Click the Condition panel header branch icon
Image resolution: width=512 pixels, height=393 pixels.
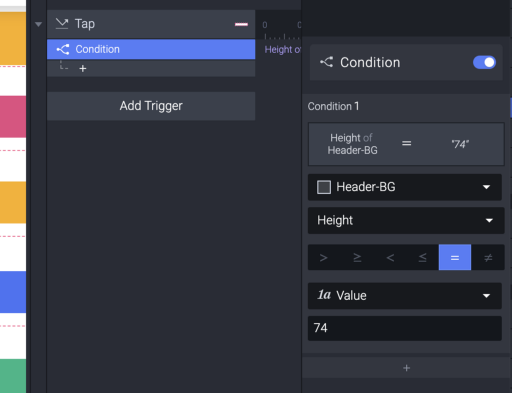point(326,62)
